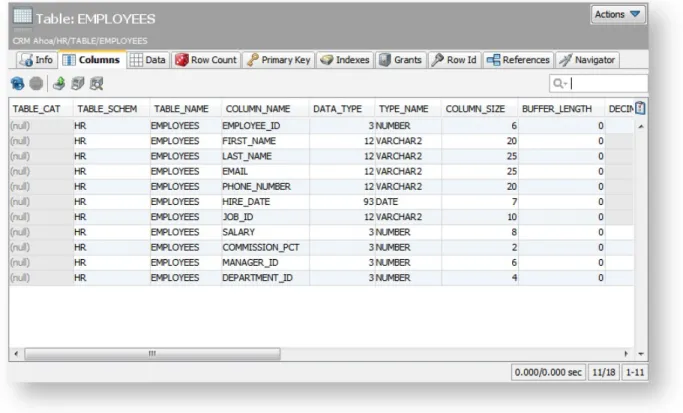Click the table icon beside Table: EMPLOYEES title
This screenshot has height=413, width=683.
[23, 17]
